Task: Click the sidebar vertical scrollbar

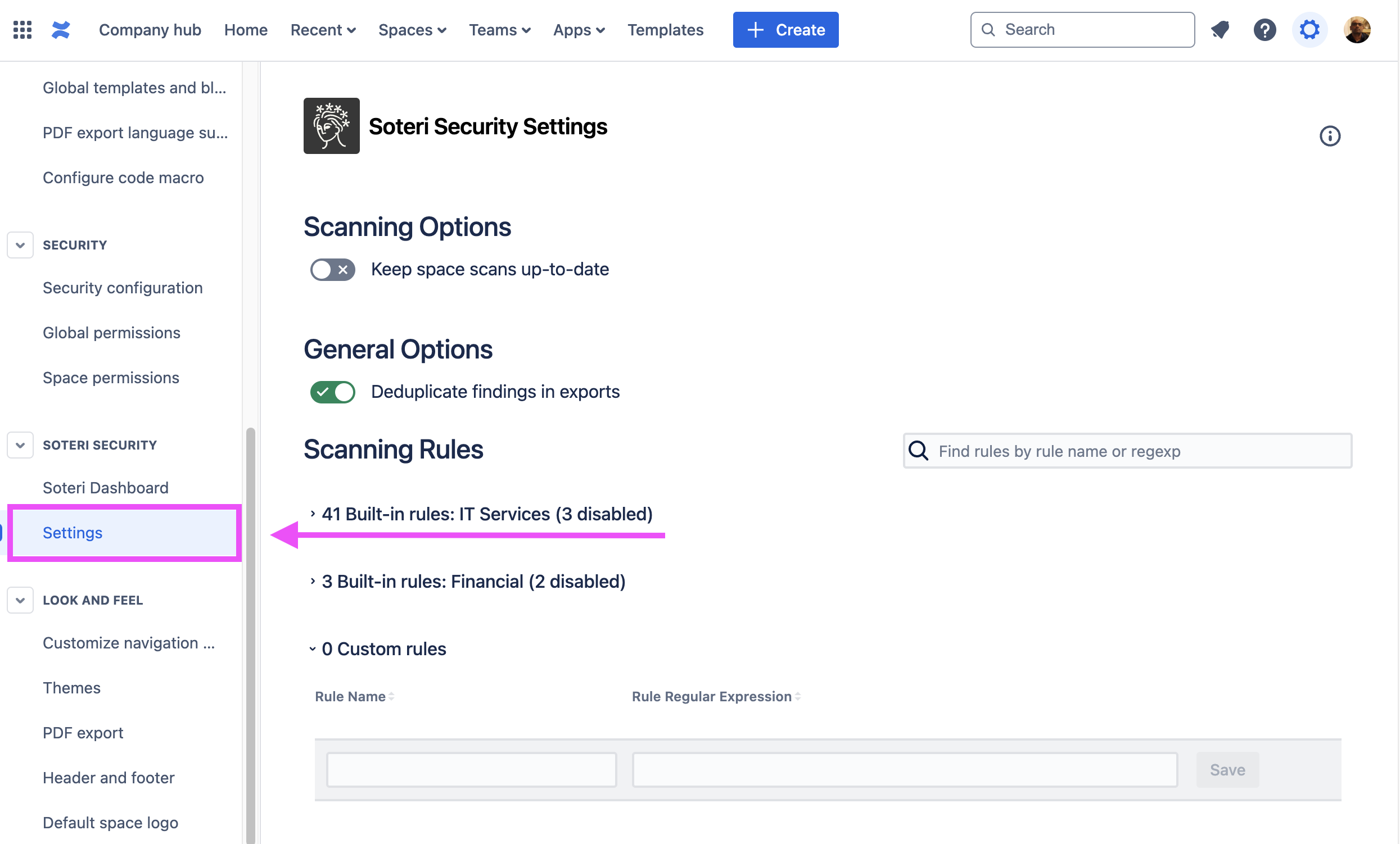Action: tap(250, 636)
